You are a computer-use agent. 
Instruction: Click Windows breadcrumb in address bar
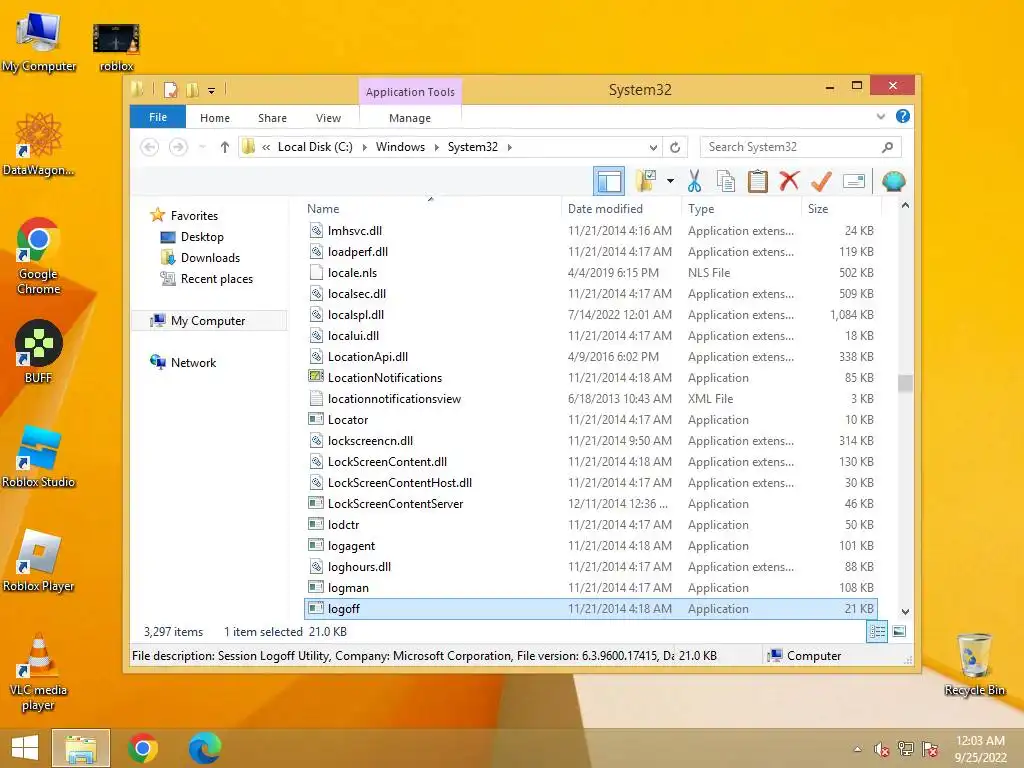400,147
